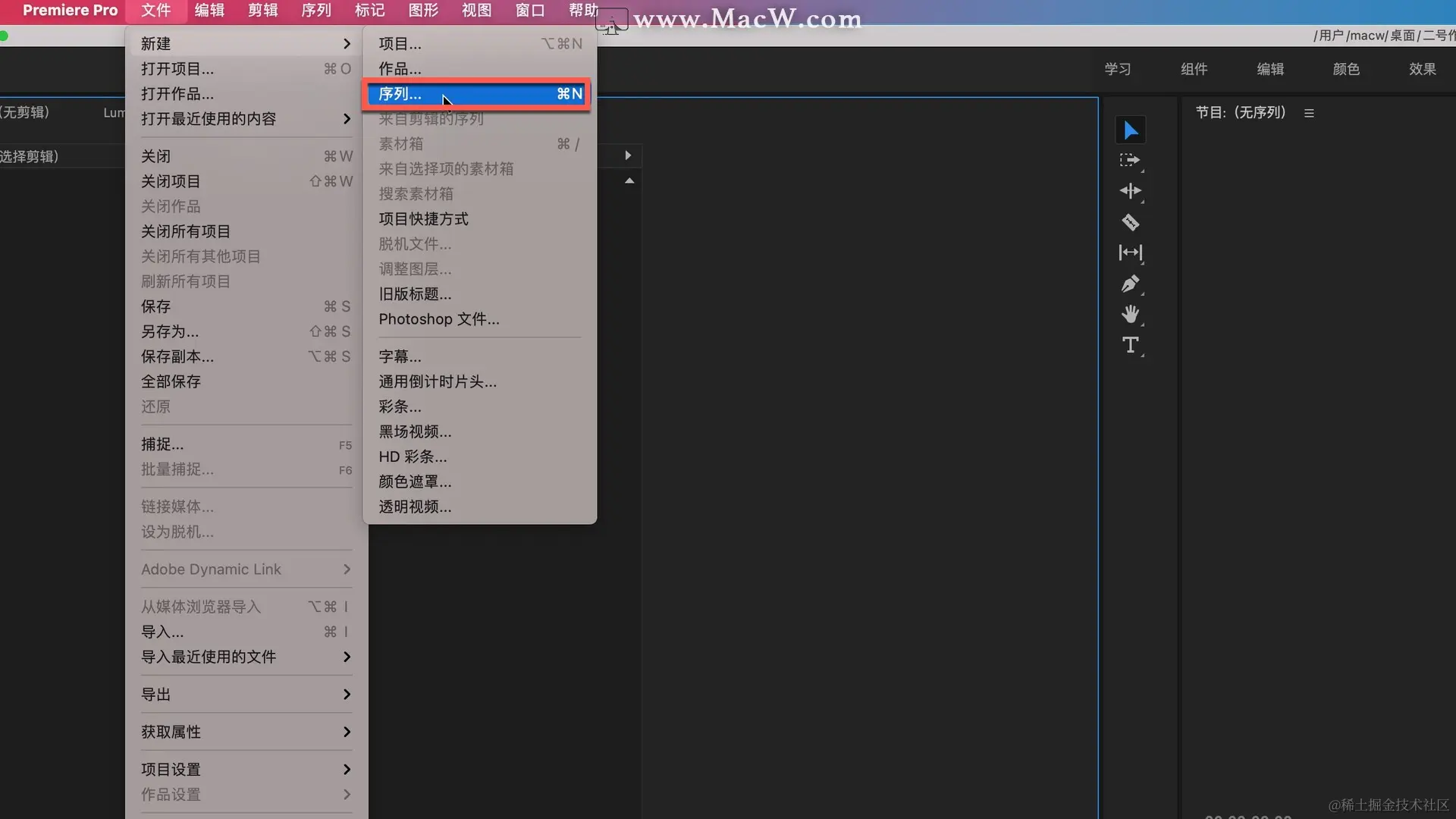
Task: Click the small right-pointing panel arrow
Action: pos(628,155)
